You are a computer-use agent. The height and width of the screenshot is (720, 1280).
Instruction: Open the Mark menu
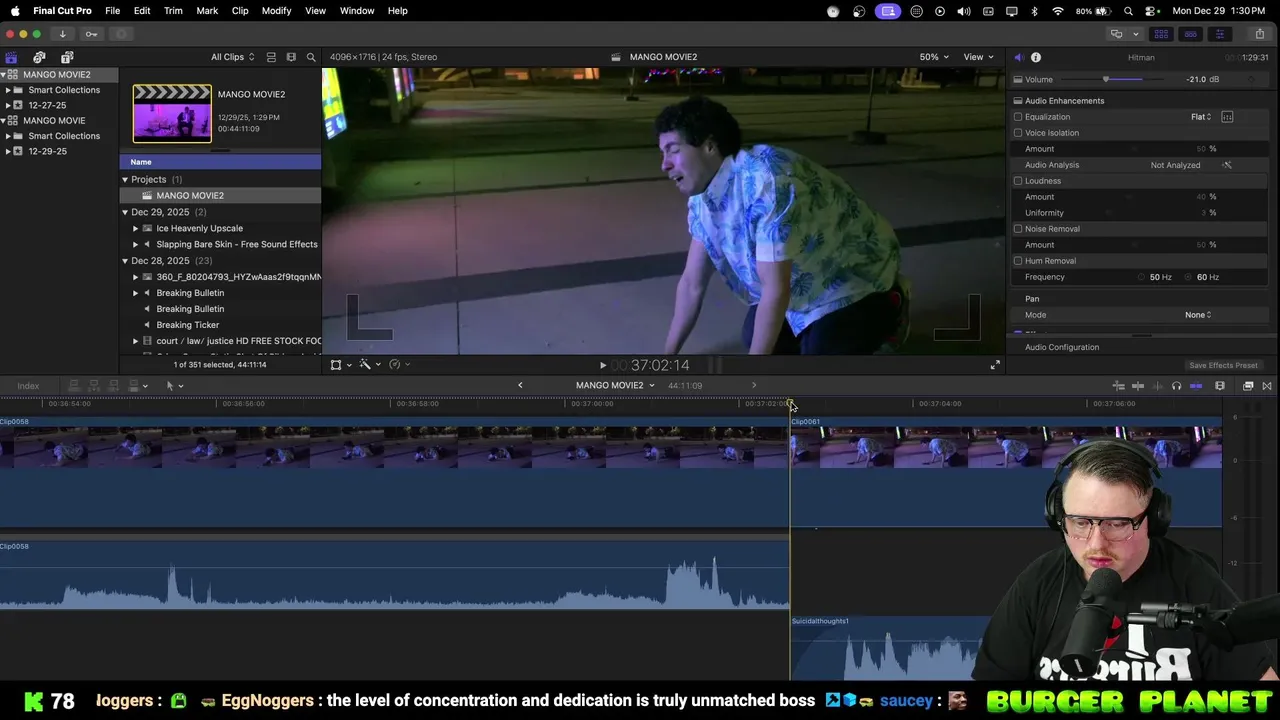[207, 10]
